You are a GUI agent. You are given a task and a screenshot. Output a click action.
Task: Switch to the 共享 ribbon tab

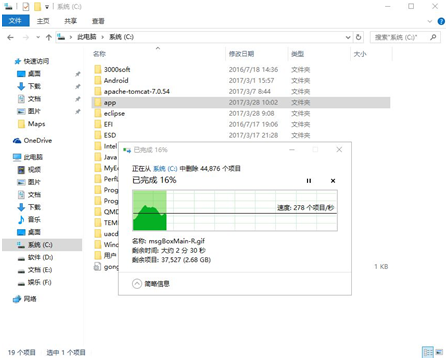pyautogui.click(x=70, y=21)
